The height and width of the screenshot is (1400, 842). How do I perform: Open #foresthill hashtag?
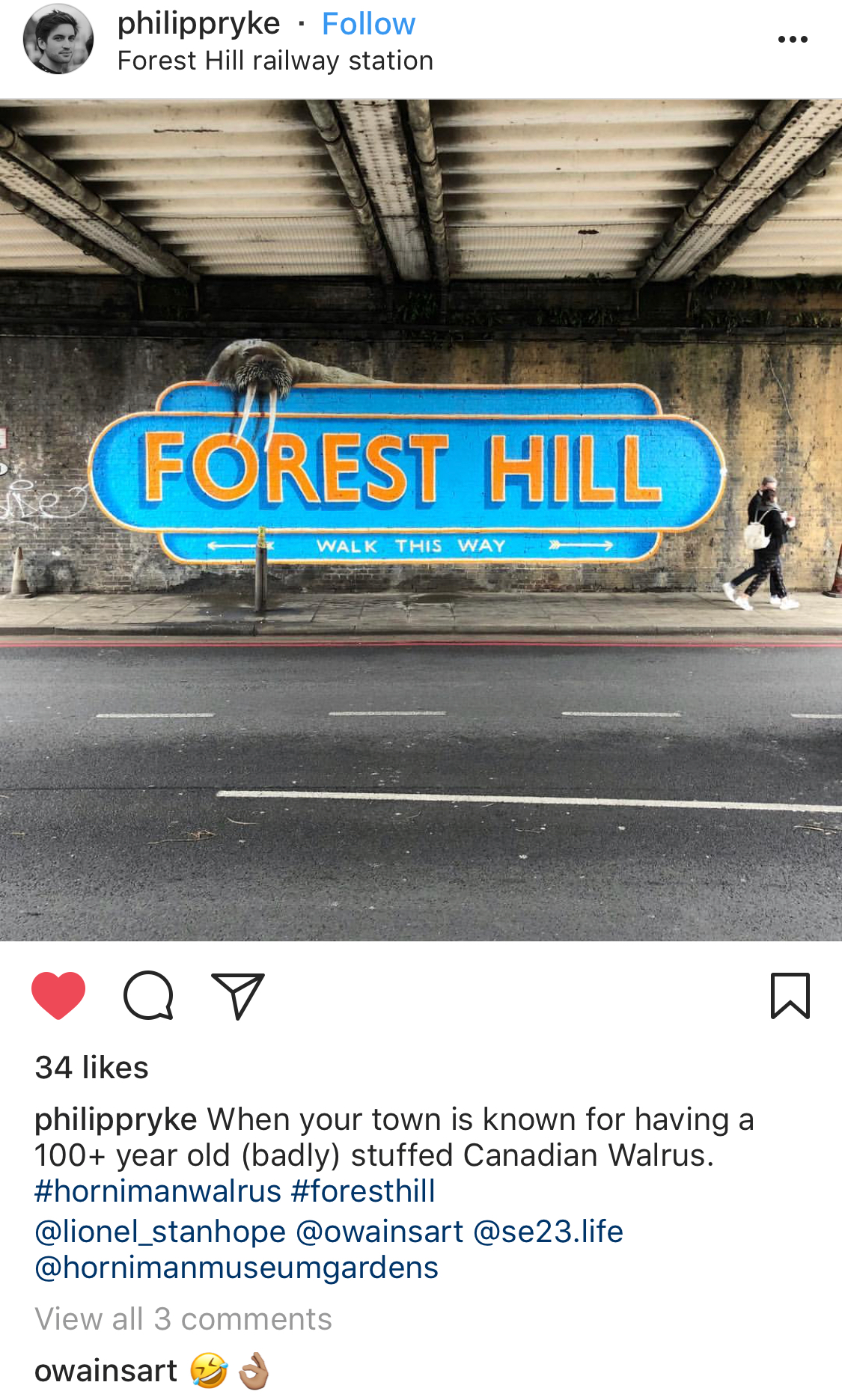[363, 1191]
